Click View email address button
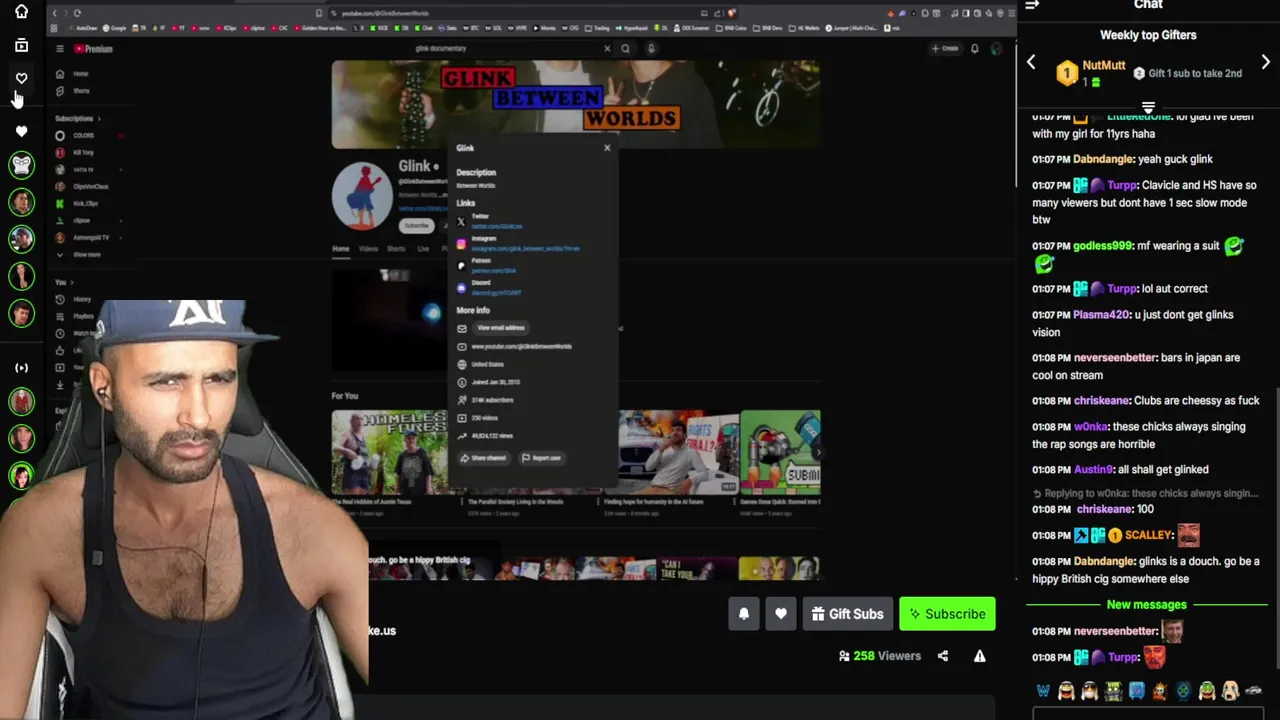The width and height of the screenshot is (1280, 720). coord(501,328)
